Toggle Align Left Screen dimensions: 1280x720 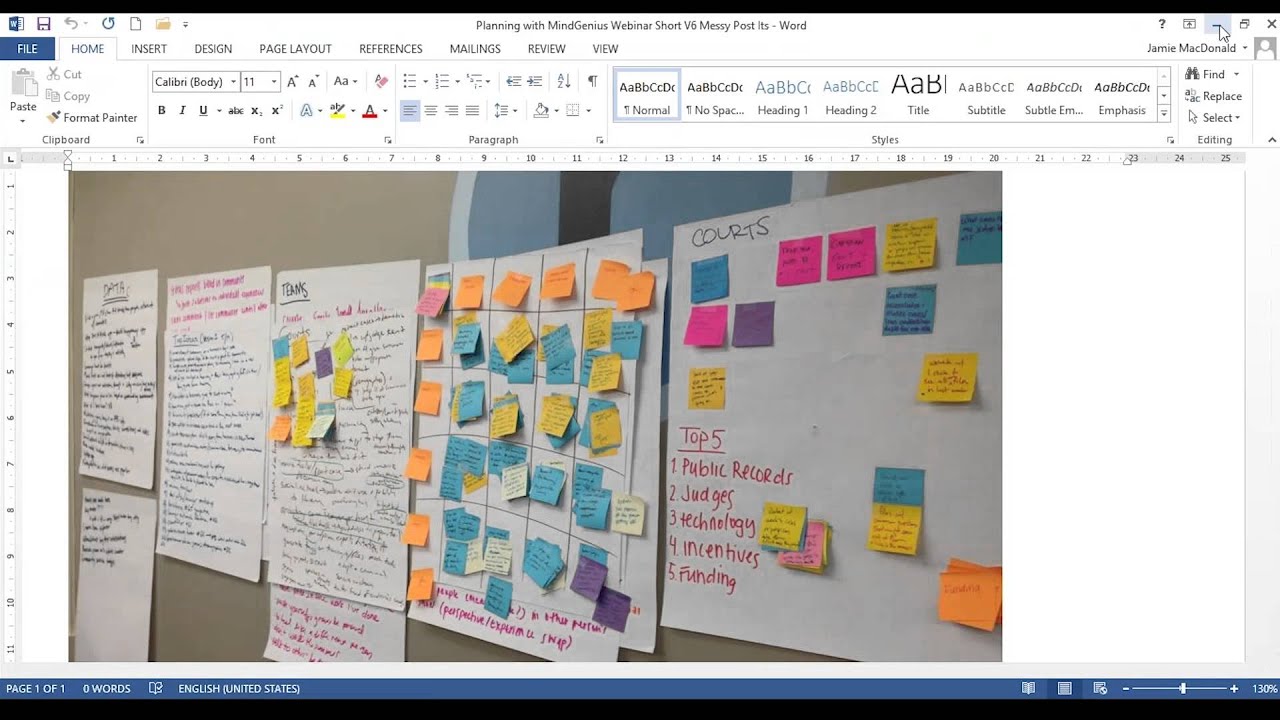tap(409, 111)
